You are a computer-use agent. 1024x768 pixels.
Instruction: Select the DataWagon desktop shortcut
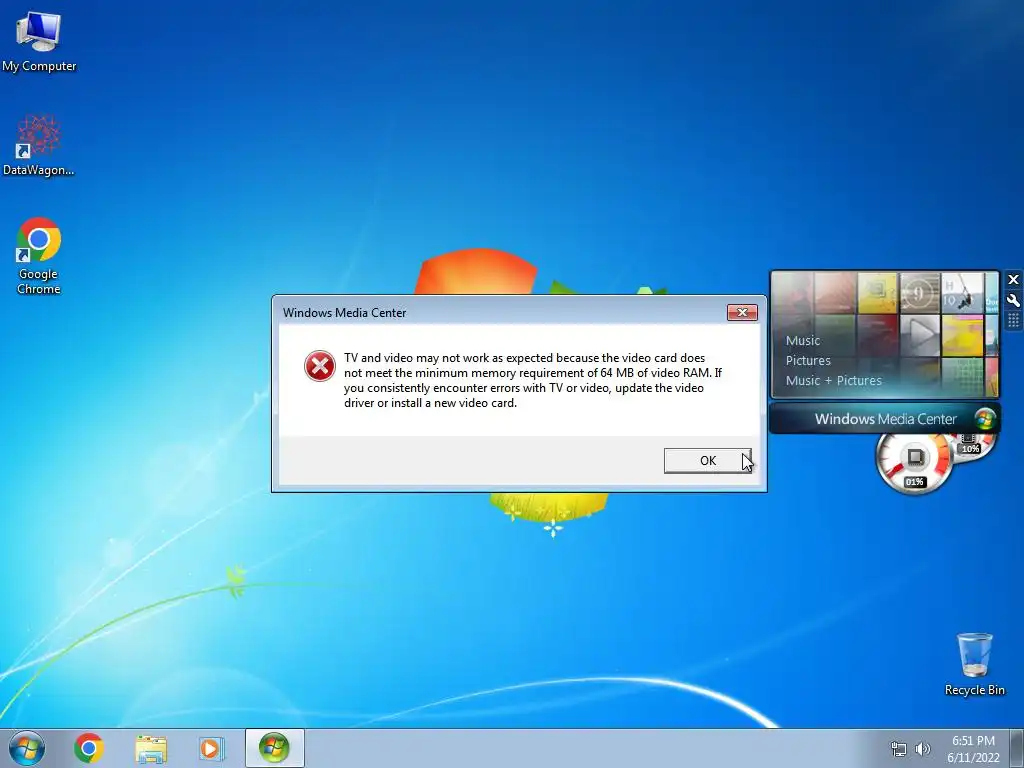coord(39,145)
